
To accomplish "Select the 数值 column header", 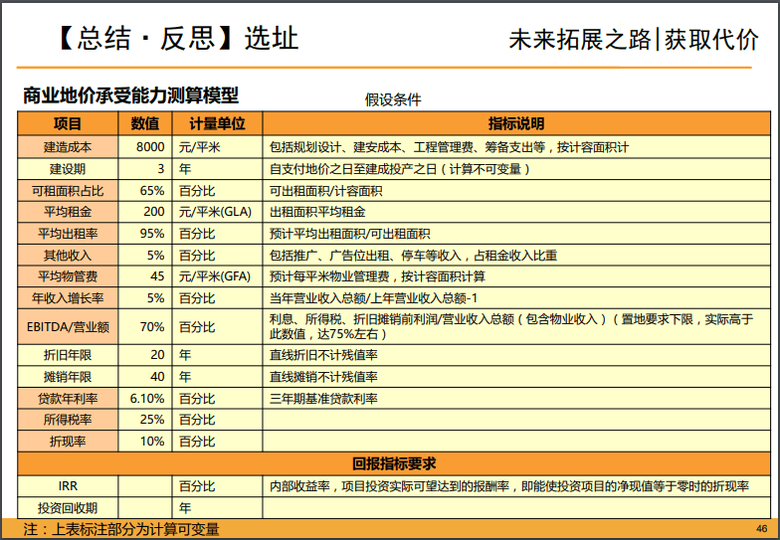I will pos(145,124).
